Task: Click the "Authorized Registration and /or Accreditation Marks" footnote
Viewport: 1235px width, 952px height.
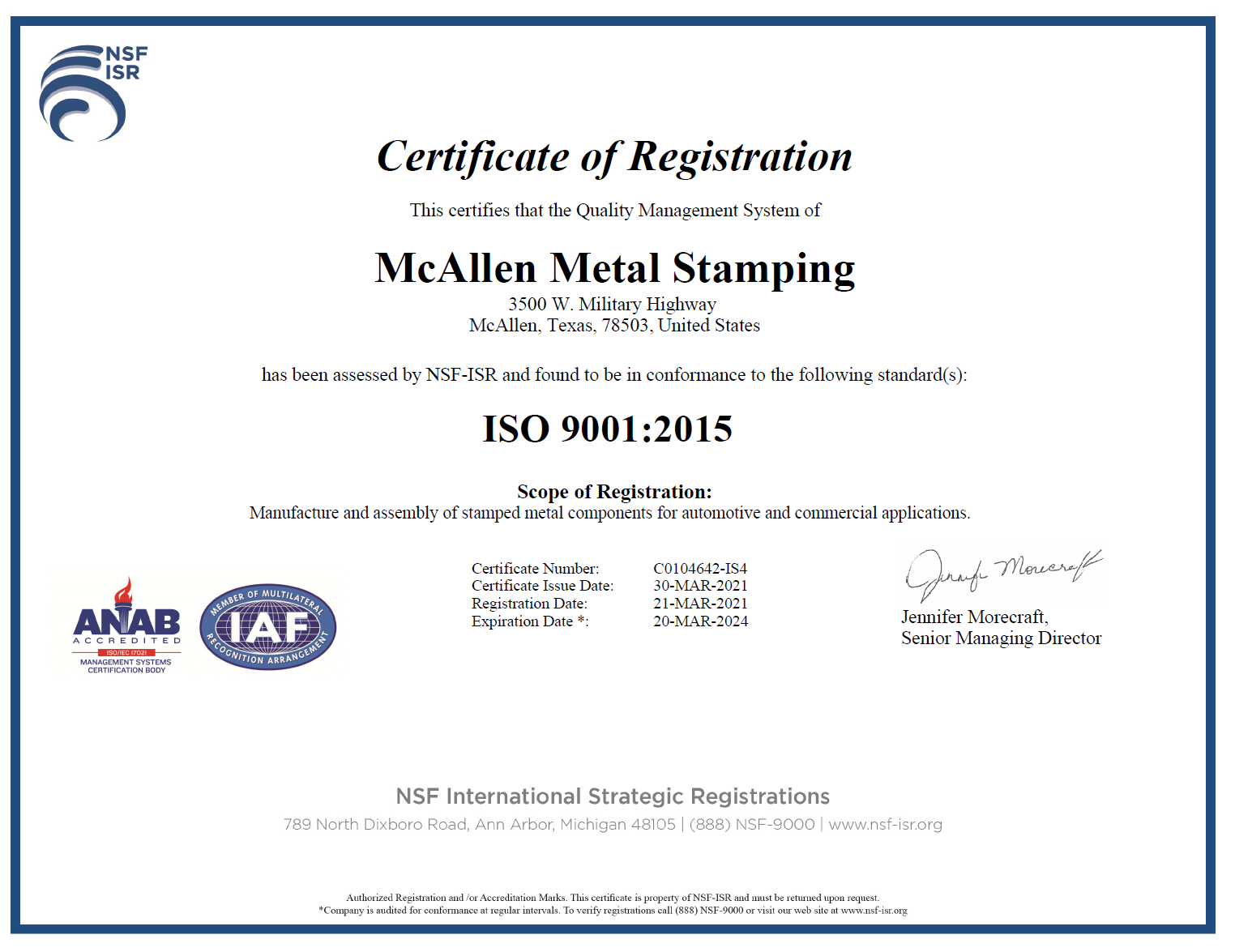Action: tap(613, 898)
